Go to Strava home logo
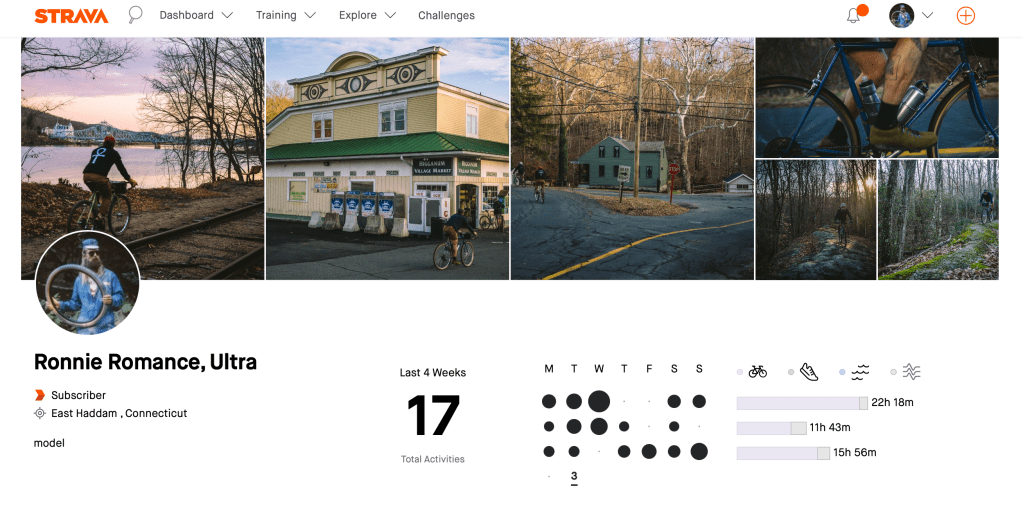Screen dimensions: 1023x507 tap(71, 16)
